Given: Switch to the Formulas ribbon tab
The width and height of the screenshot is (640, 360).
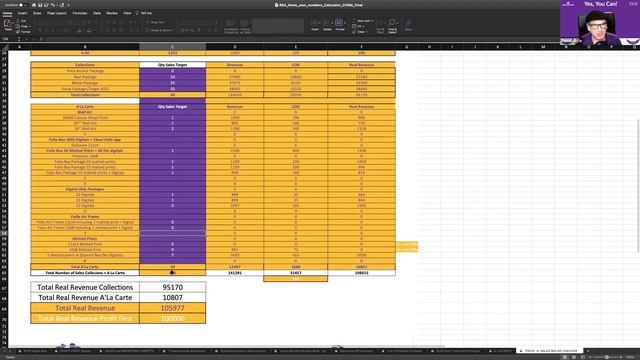Looking at the screenshot, I should point(80,13).
